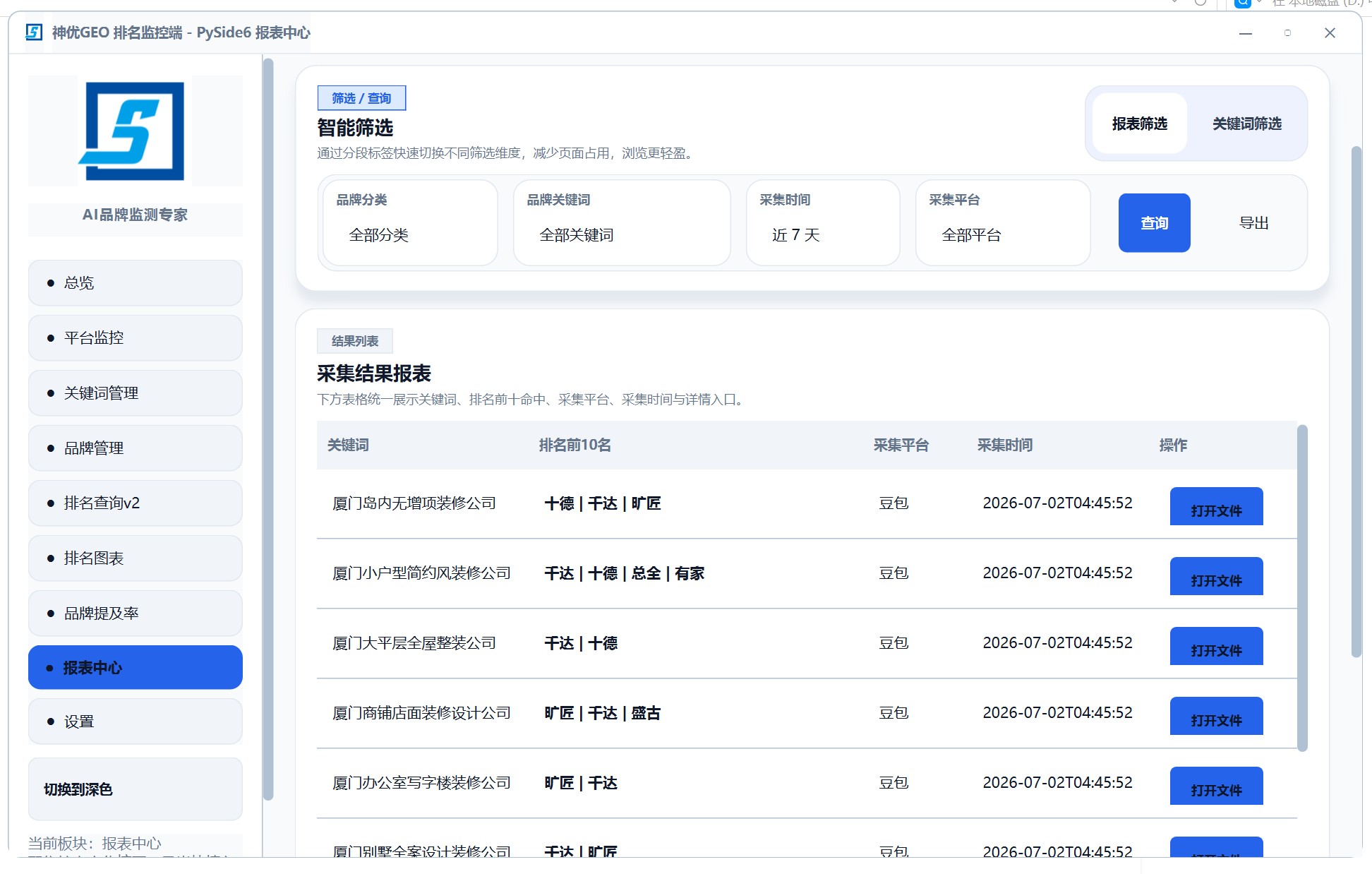
Task: Click timestamp in 厦门大平层全屋整装公司 row
Action: pos(1057,643)
